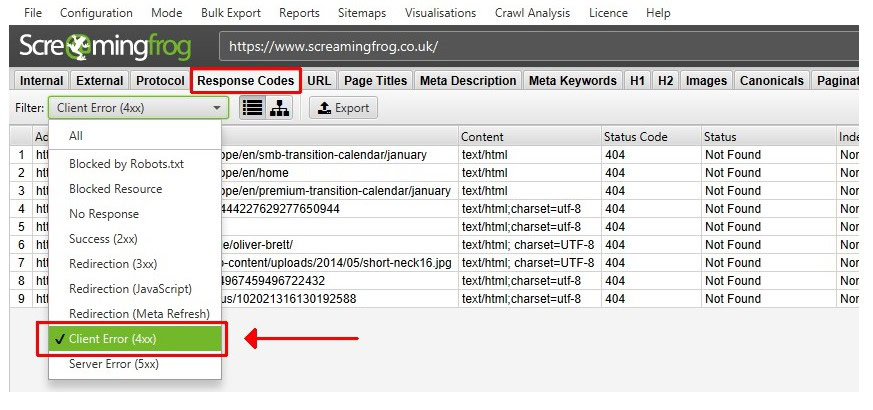Open the Help menu
Image resolution: width=873 pixels, height=410 pixels.
tap(658, 13)
